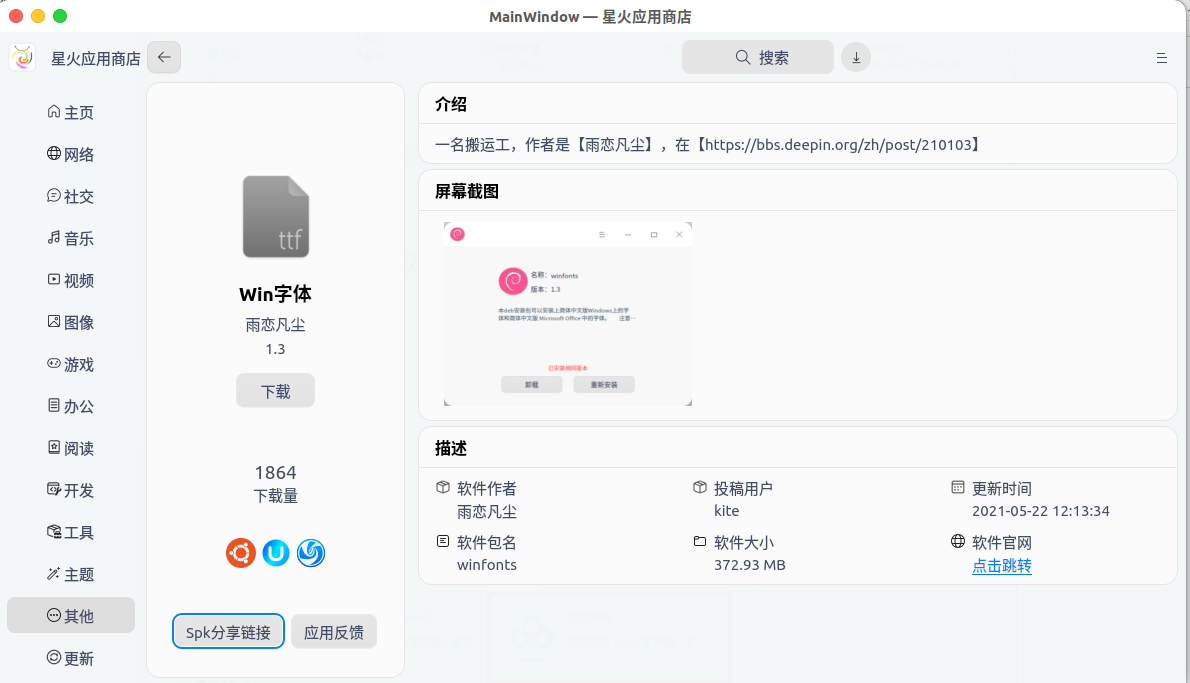Click the search box 搜索

tap(757, 57)
